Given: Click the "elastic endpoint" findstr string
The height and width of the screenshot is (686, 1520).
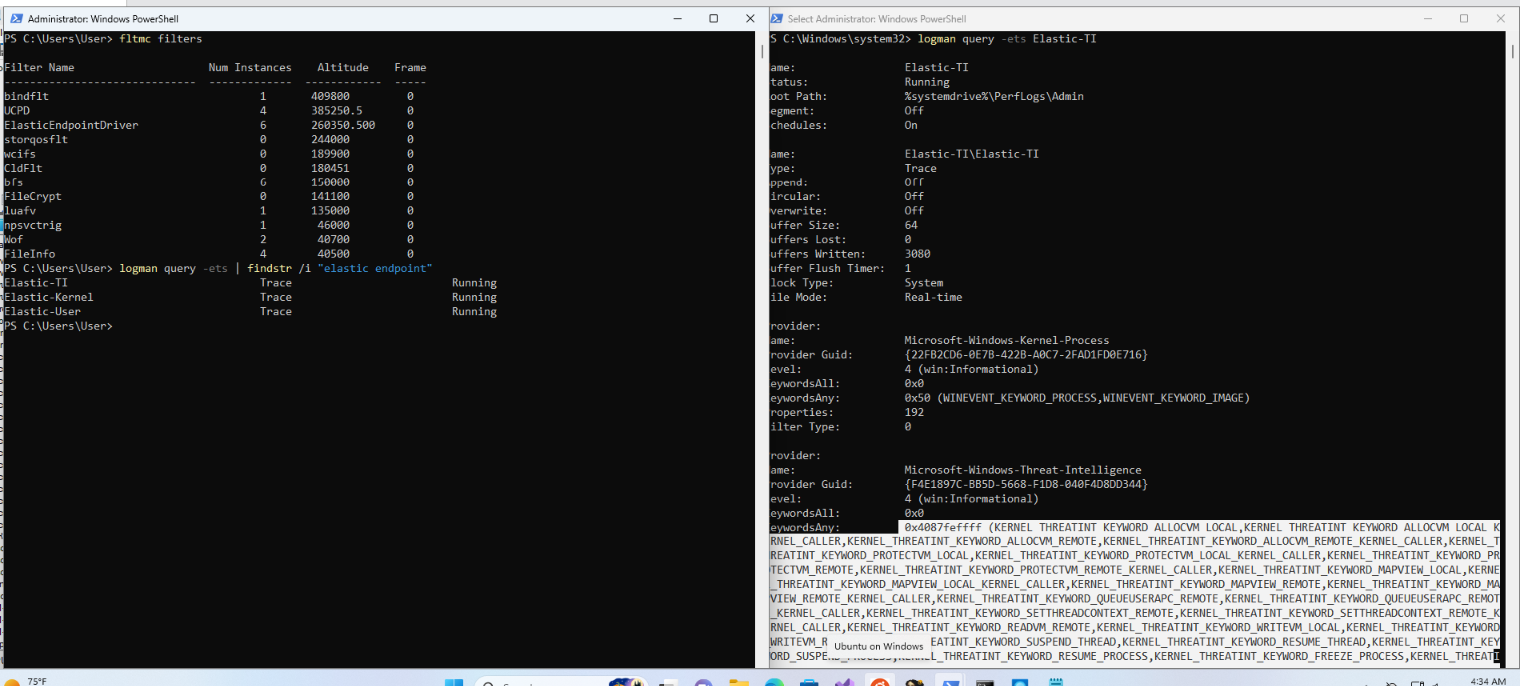Looking at the screenshot, I should click(x=374, y=269).
